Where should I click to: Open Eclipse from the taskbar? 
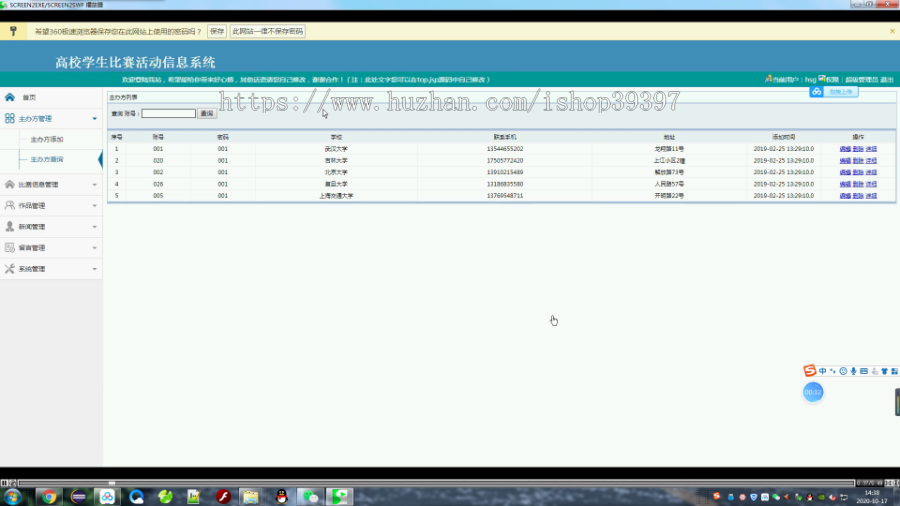point(78,497)
